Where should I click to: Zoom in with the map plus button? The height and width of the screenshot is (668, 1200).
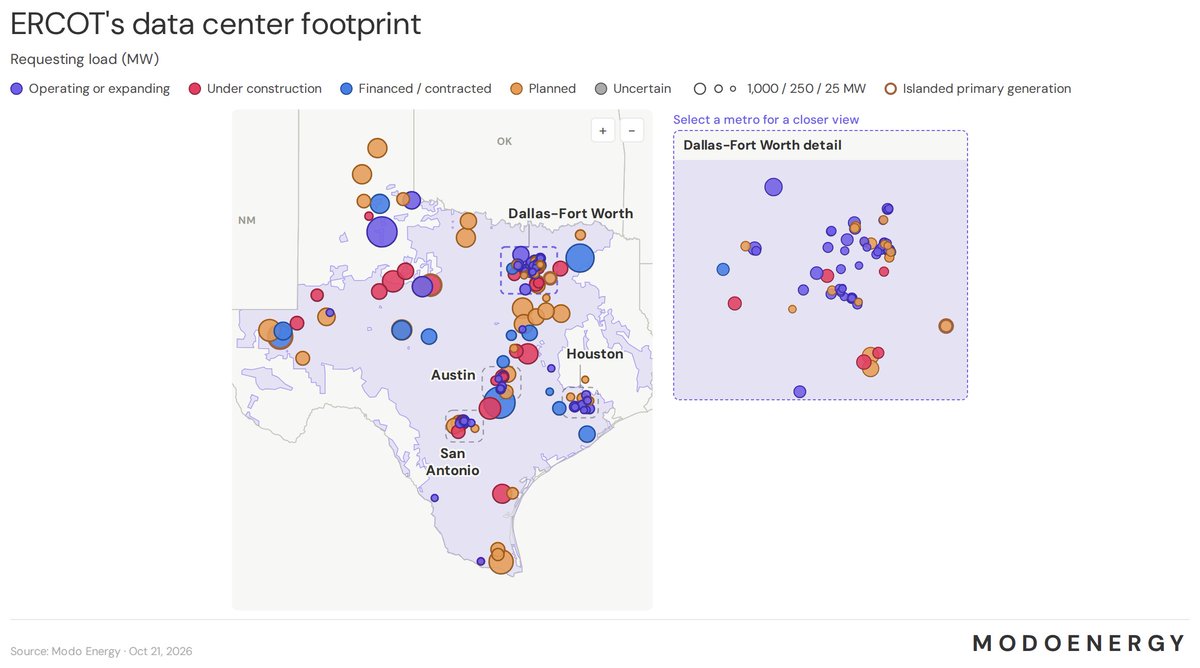coord(603,130)
